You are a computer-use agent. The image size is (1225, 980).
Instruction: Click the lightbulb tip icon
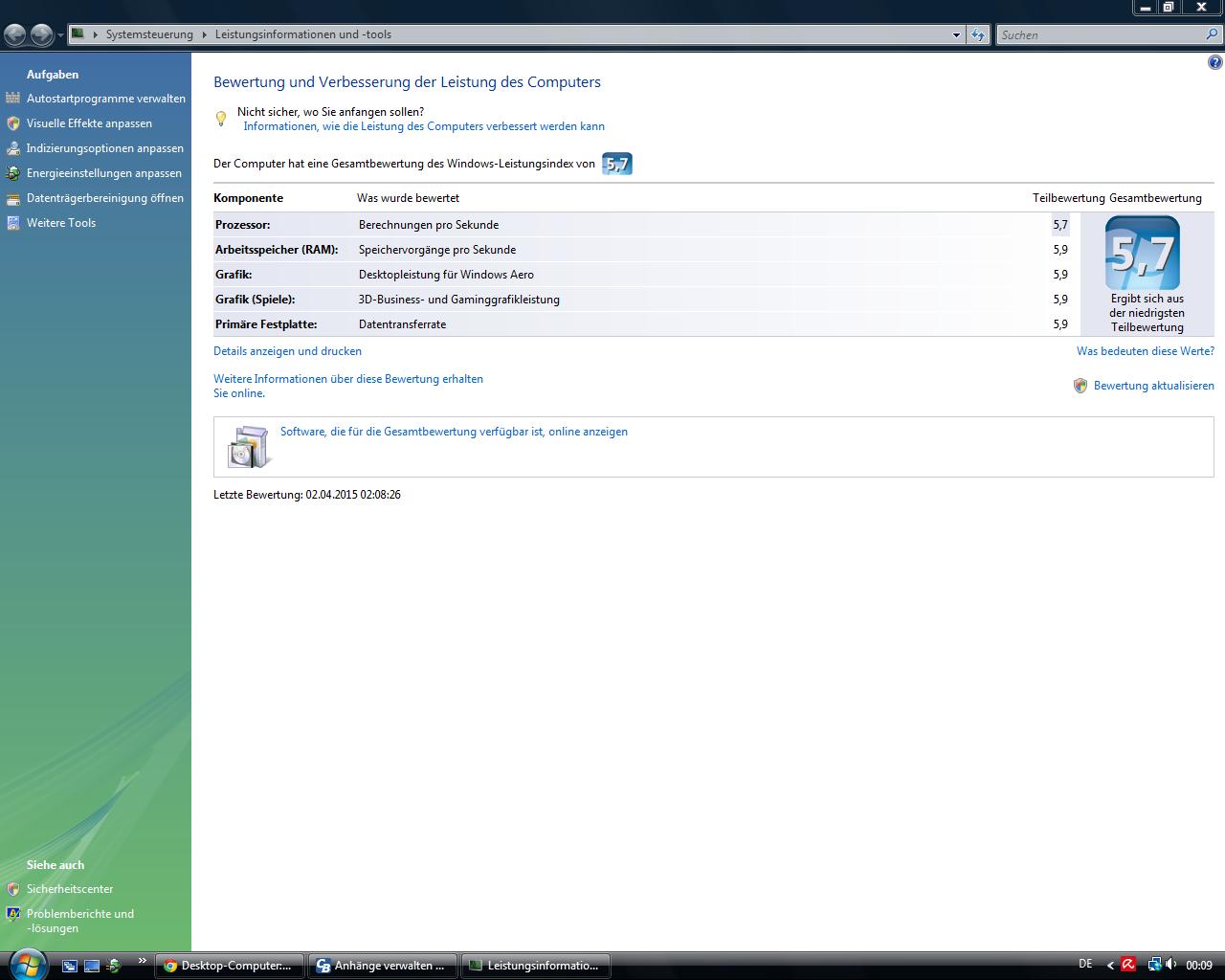tap(221, 119)
